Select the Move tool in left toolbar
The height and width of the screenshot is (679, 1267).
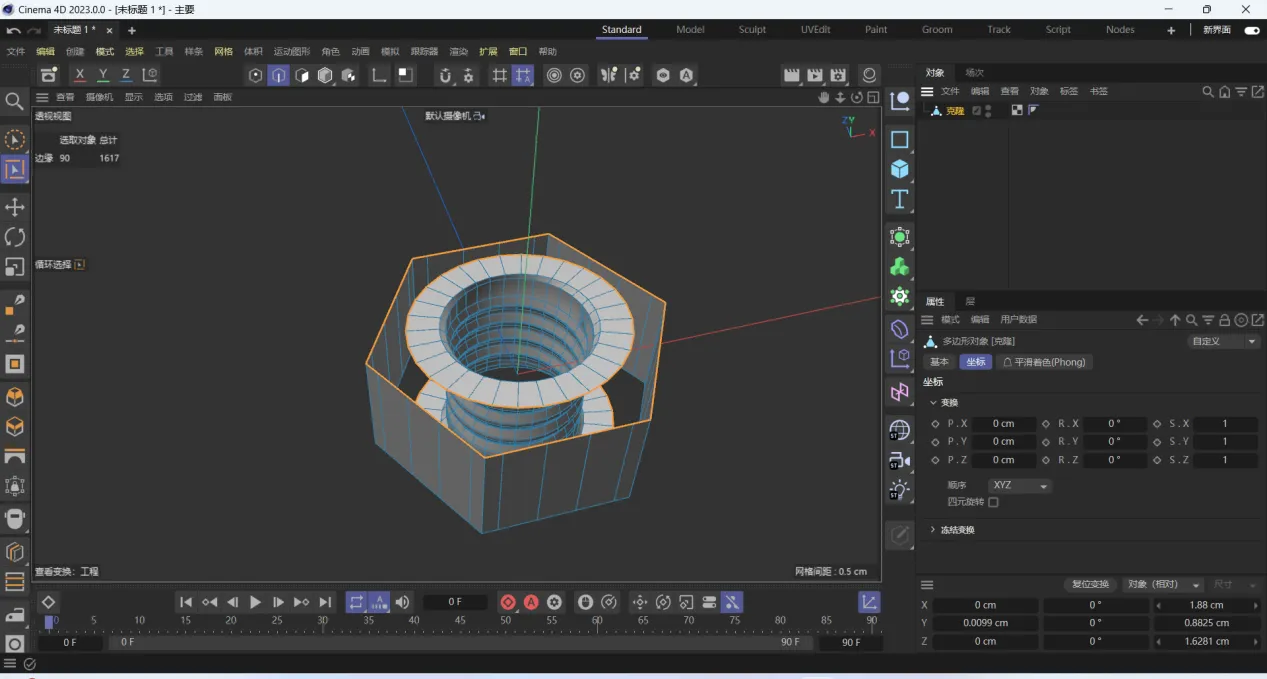pyautogui.click(x=15, y=207)
